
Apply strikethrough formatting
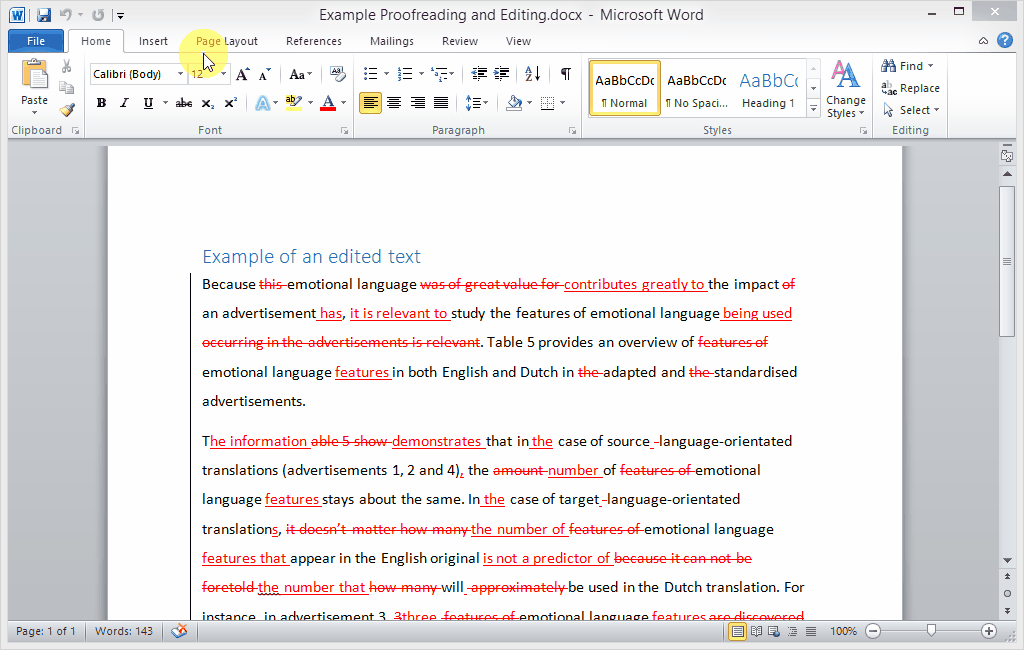182,102
